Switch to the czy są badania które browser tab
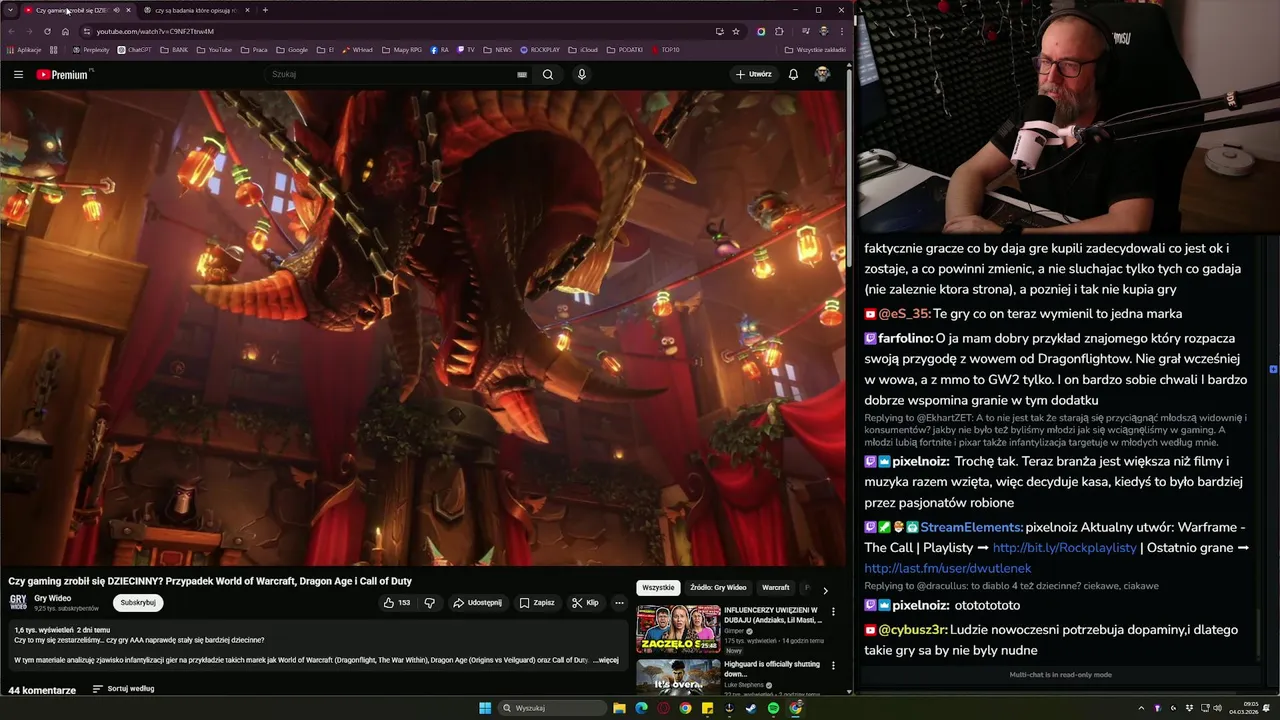Screen dimensions: 1280x720 tap(195, 10)
